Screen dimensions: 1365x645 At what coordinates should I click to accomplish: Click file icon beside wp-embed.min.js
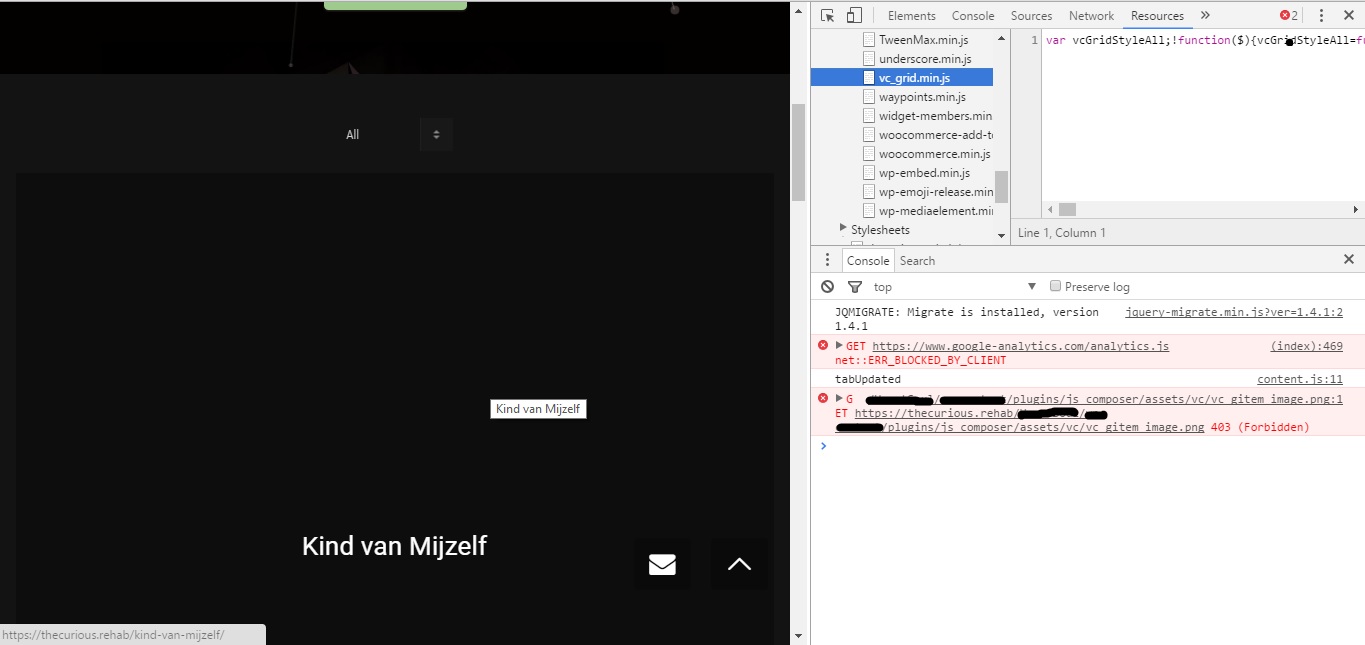869,173
